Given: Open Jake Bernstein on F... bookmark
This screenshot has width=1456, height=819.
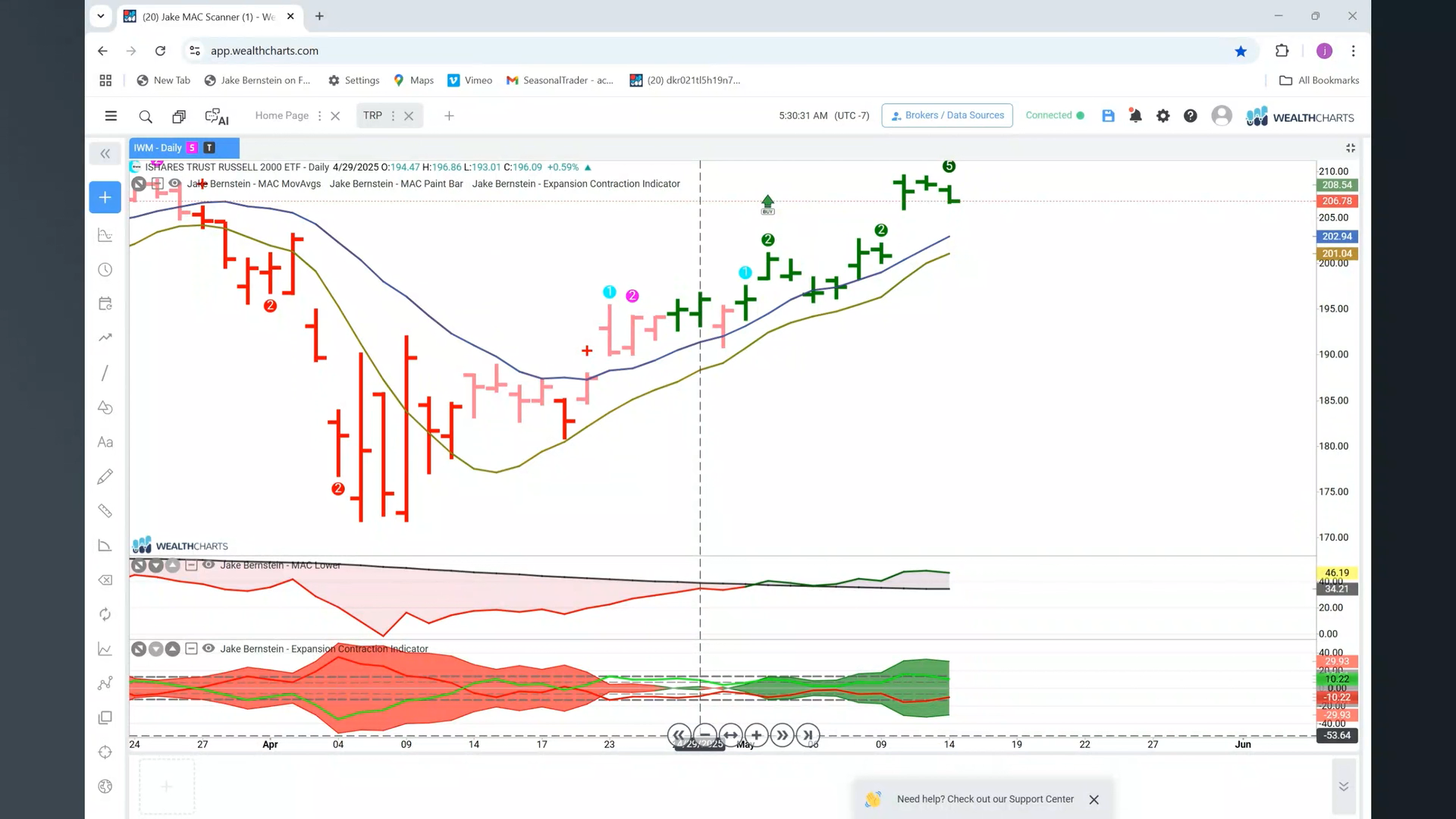Looking at the screenshot, I should [x=257, y=80].
